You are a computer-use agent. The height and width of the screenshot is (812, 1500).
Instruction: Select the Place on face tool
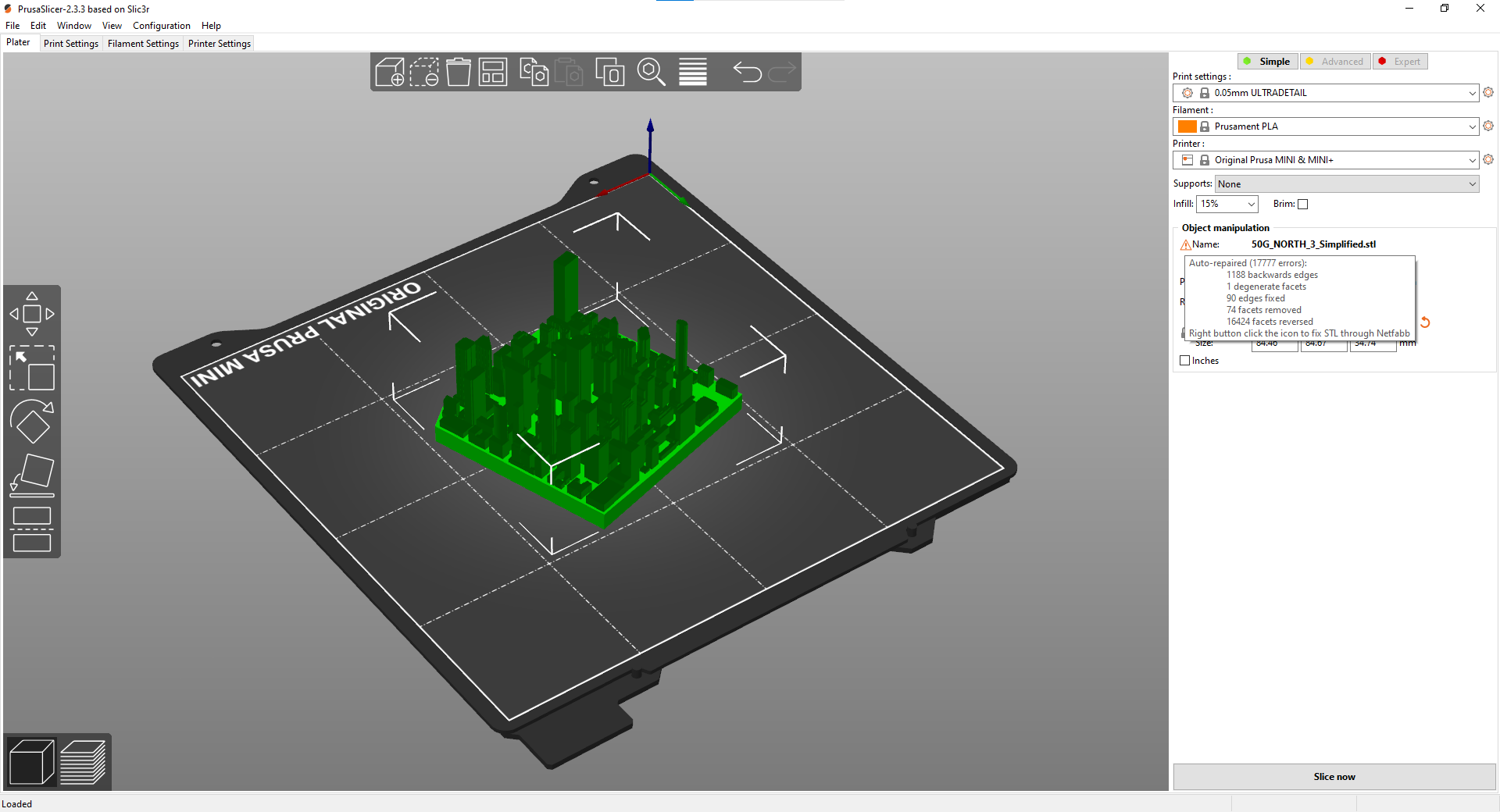click(32, 475)
